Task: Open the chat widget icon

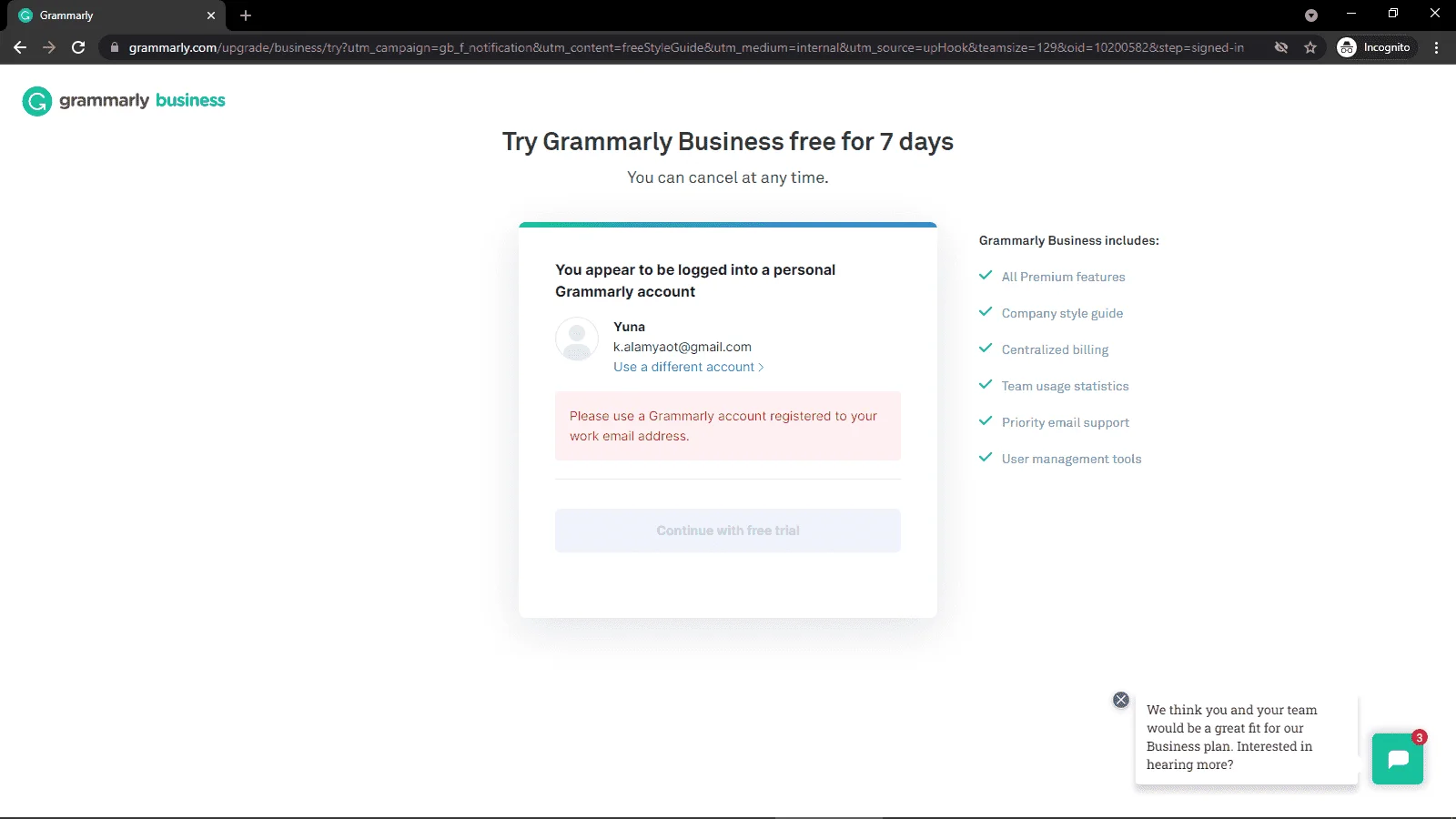Action: pos(1398,759)
